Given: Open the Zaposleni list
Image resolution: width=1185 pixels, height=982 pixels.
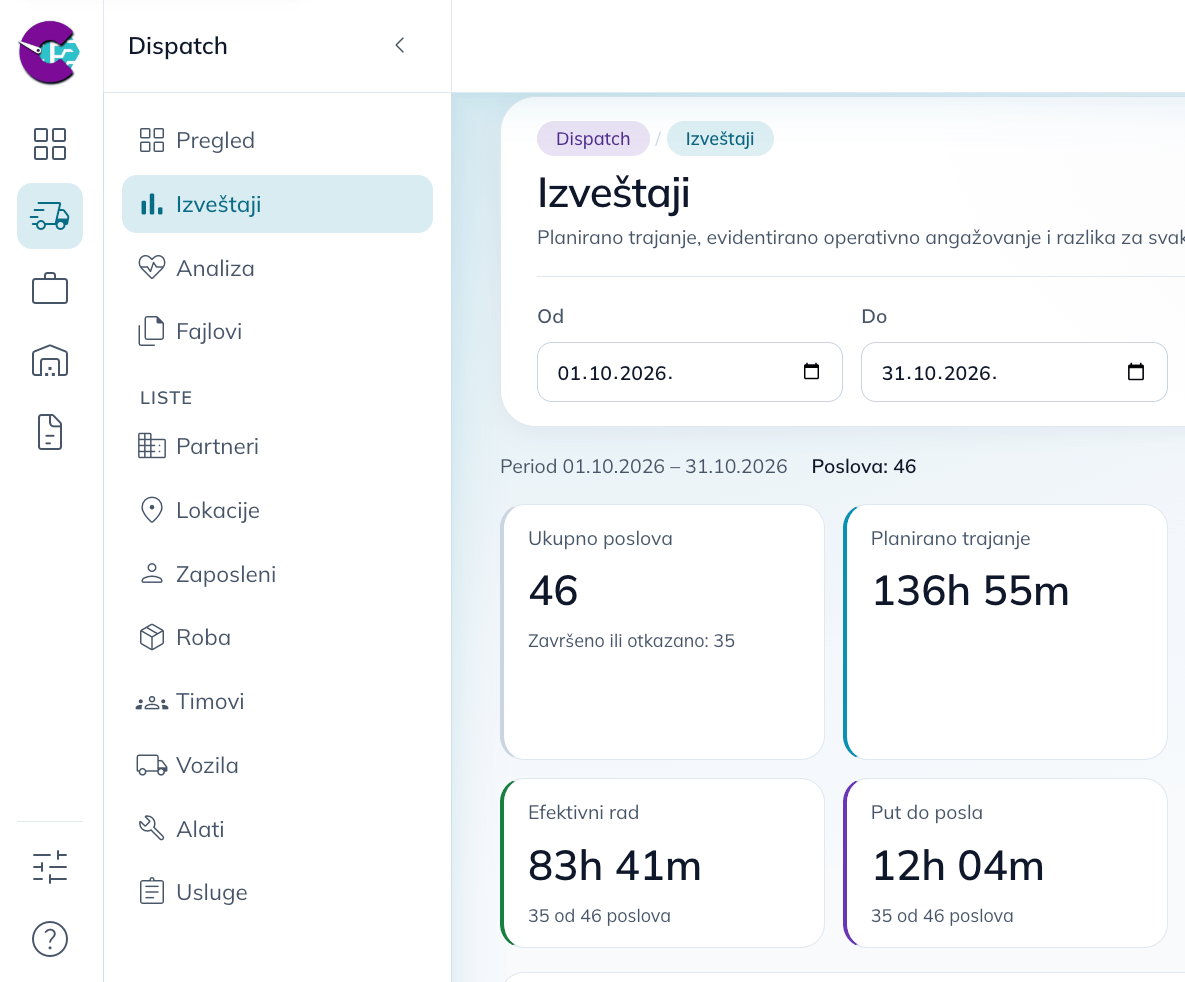Looking at the screenshot, I should 277,574.
